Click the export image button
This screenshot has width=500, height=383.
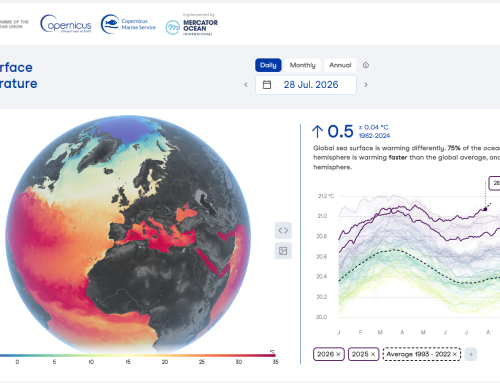[x=283, y=251]
